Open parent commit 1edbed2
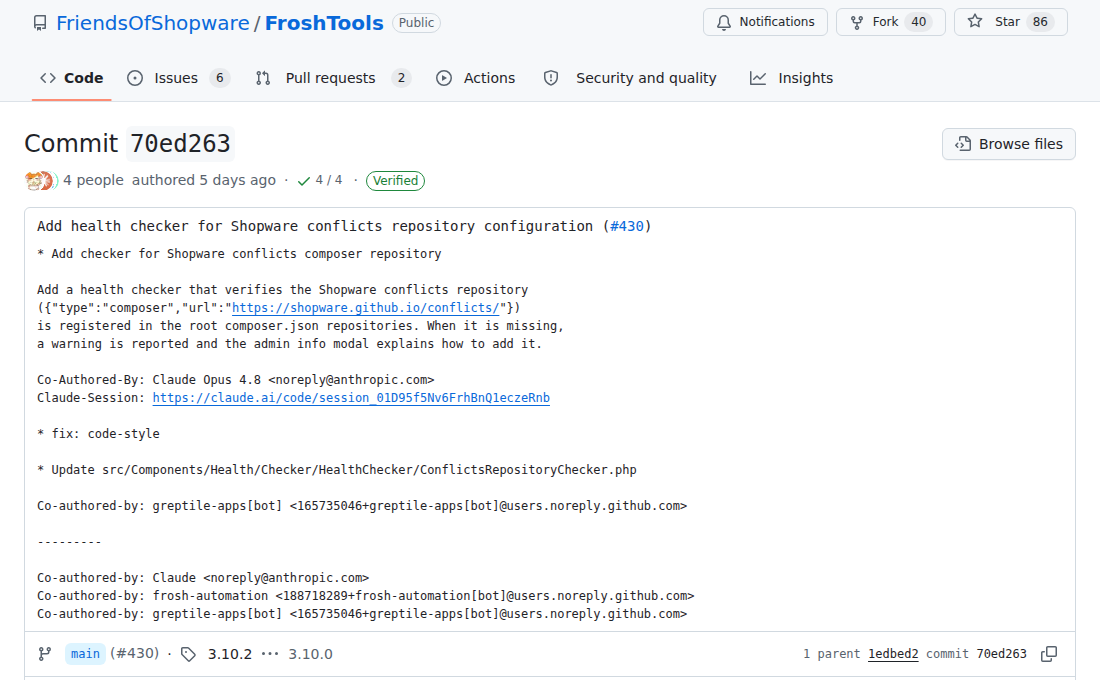Screen dimensions: 1100x680 (893, 653)
